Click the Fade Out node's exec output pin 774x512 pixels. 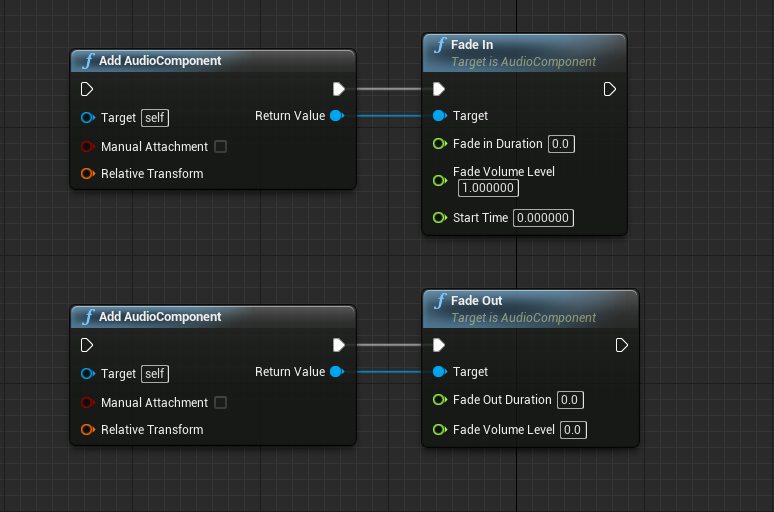622,346
